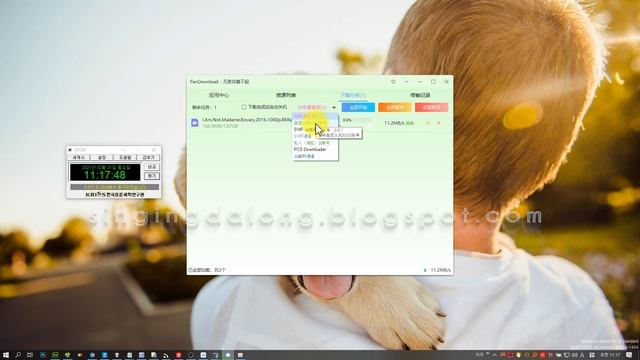Click the UTCk clock time display
Screen dimensions: 640x360
[105, 173]
